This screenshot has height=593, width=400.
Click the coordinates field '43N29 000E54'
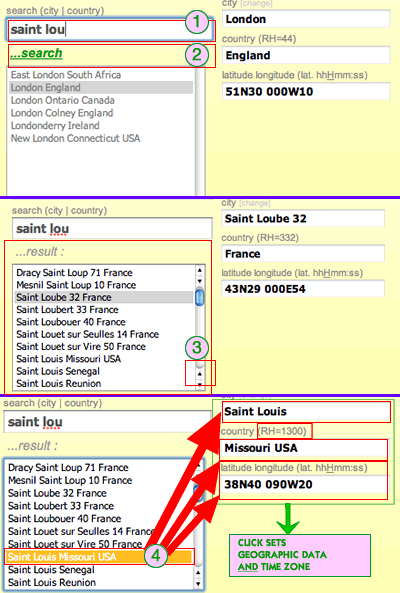pos(303,289)
